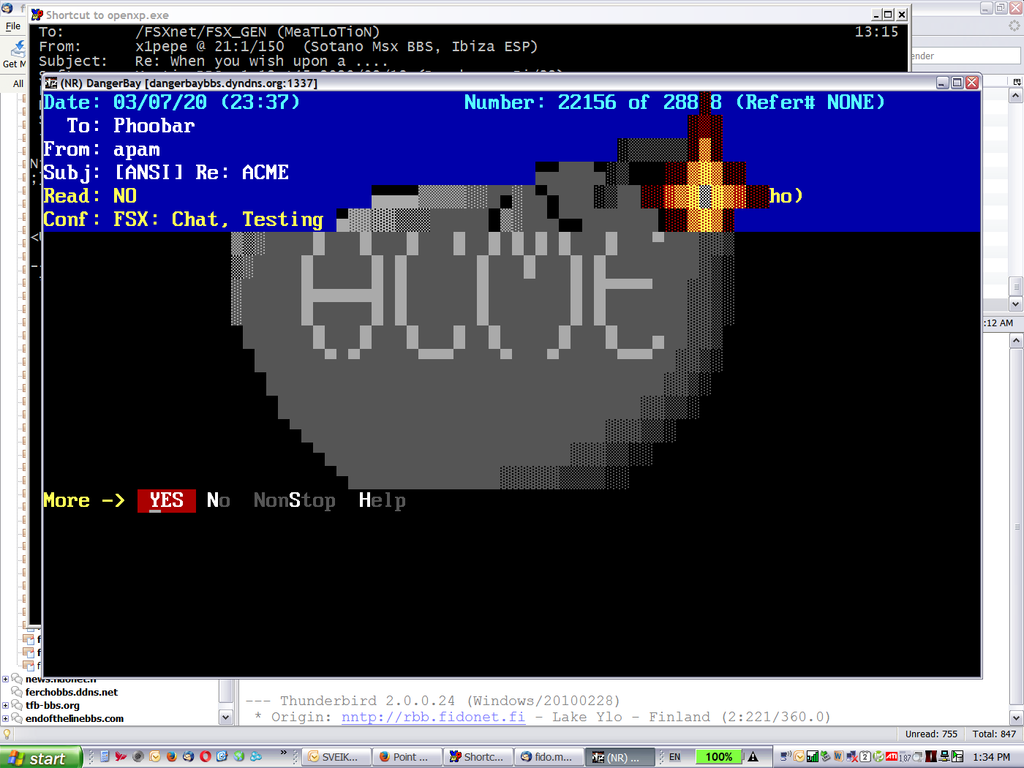Image resolution: width=1024 pixels, height=768 pixels.
Task: Click the DangerBay terminal window title icon
Action: point(51,83)
